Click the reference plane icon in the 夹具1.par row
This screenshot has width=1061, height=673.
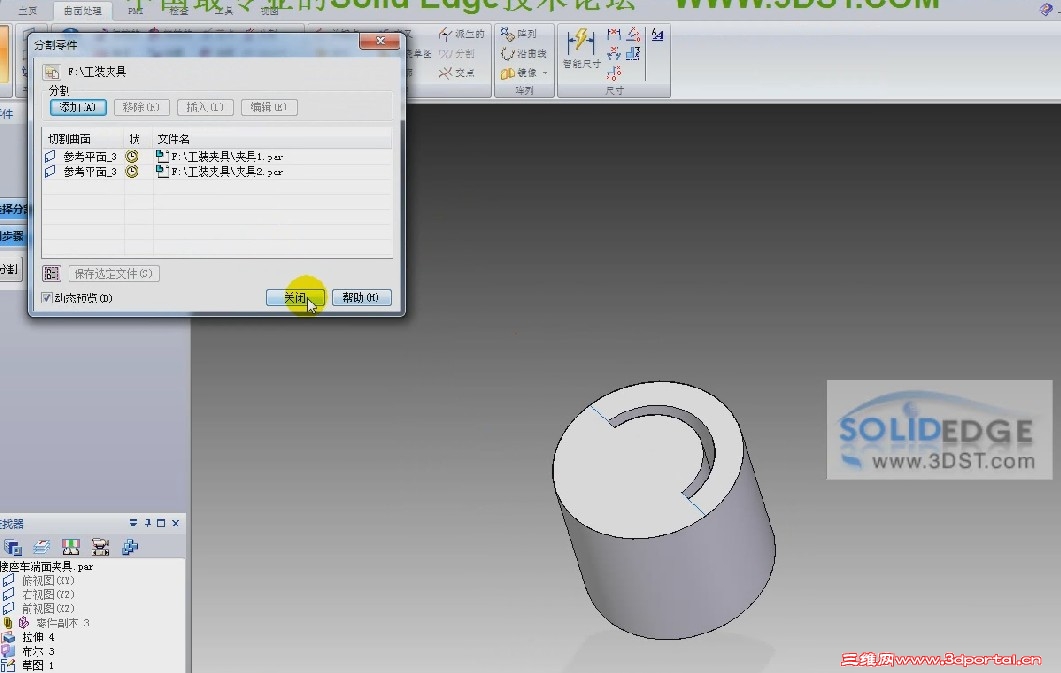point(50,156)
